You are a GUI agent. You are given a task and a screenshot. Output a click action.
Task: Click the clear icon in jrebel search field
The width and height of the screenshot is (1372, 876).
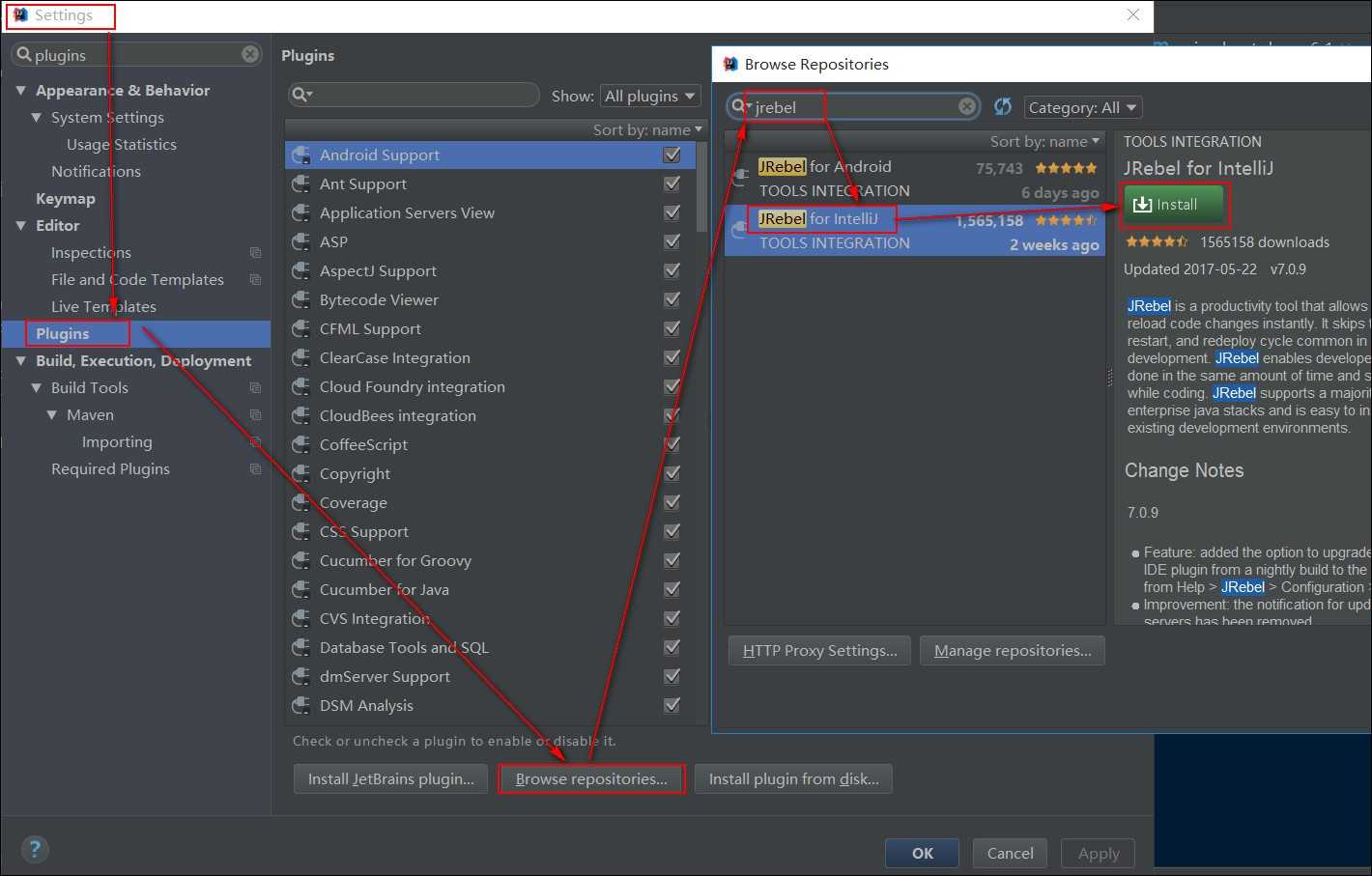(x=967, y=106)
